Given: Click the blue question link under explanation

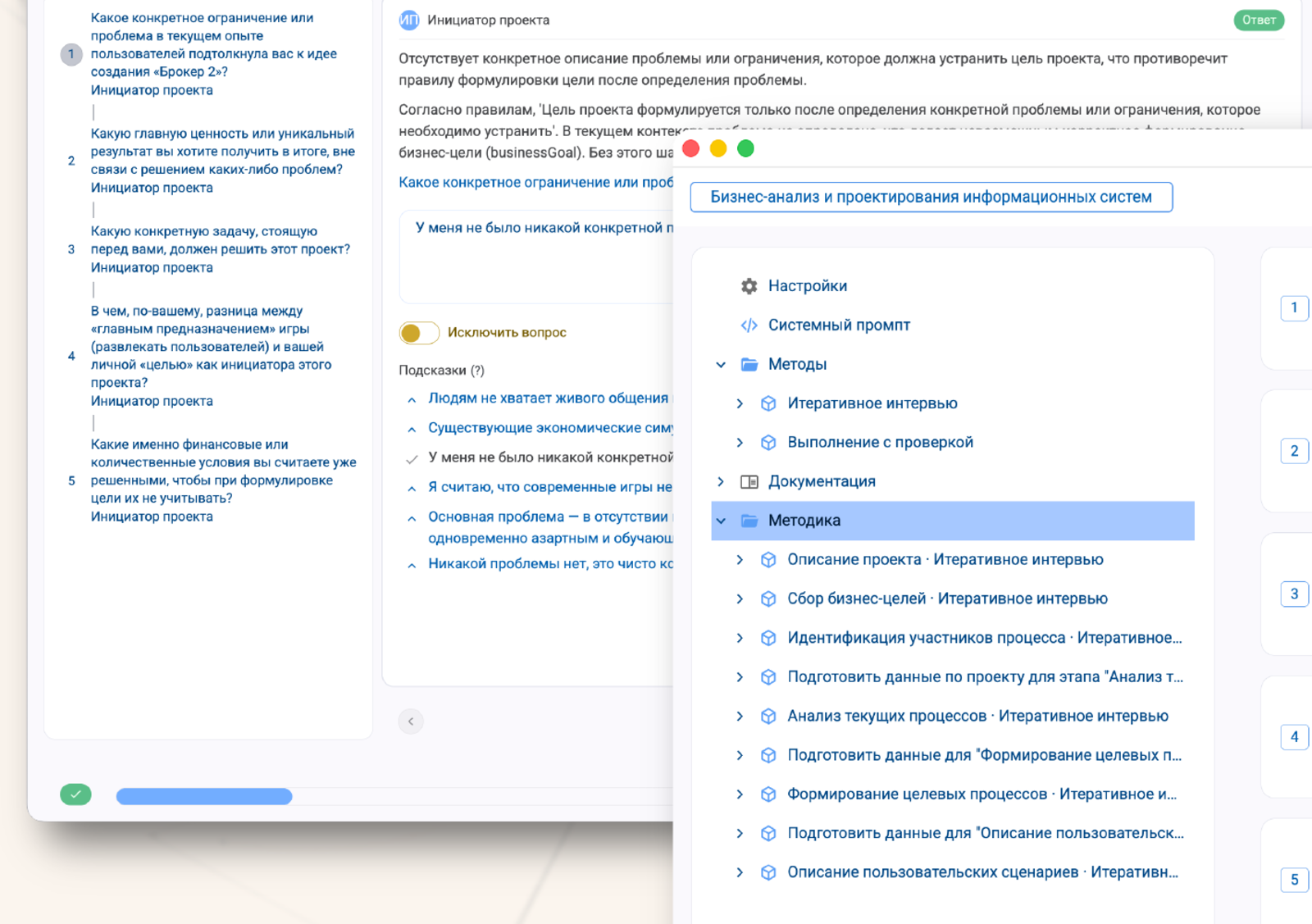Looking at the screenshot, I should pyautogui.click(x=535, y=183).
